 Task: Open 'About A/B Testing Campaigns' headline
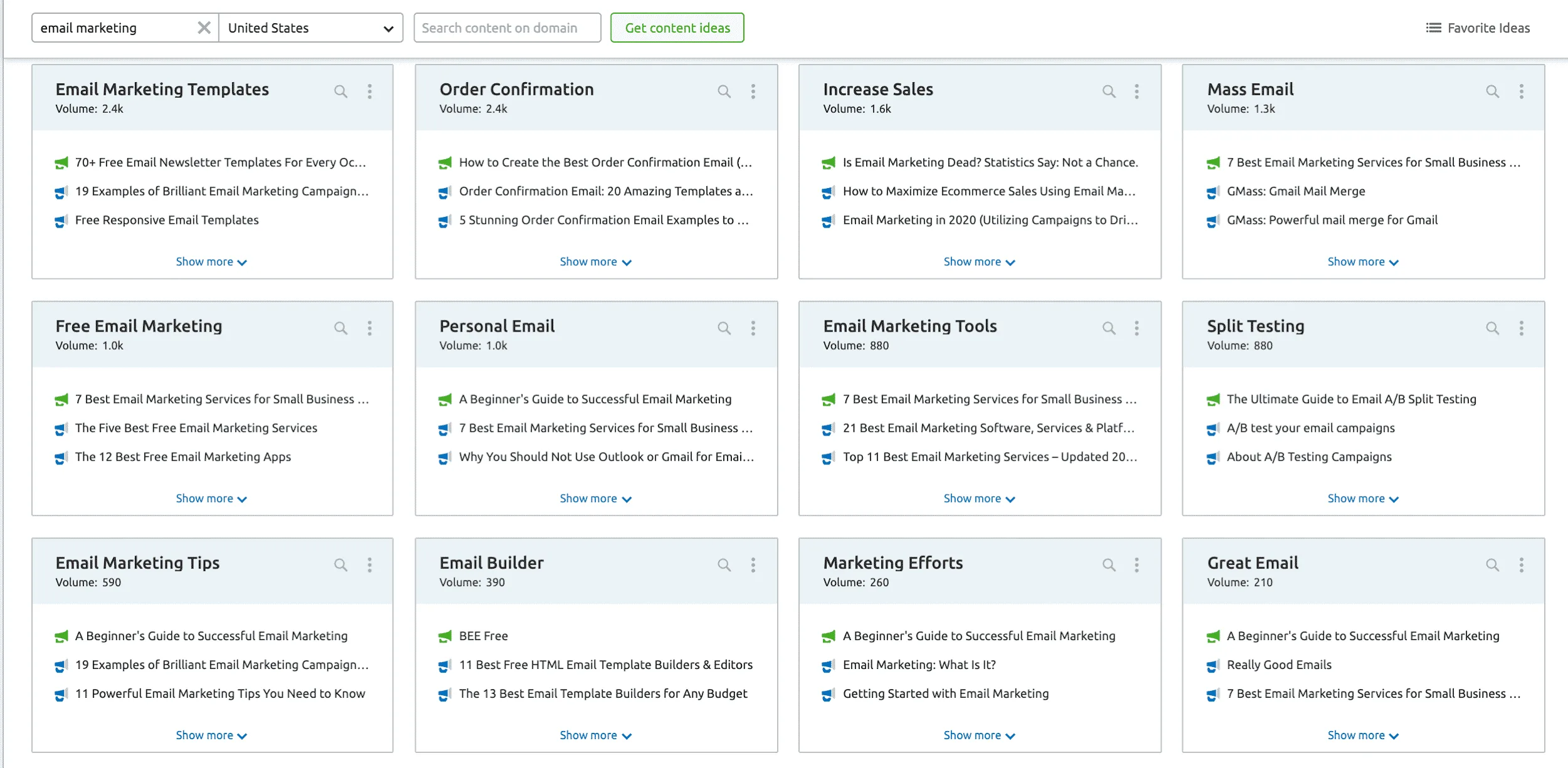pyautogui.click(x=1309, y=457)
